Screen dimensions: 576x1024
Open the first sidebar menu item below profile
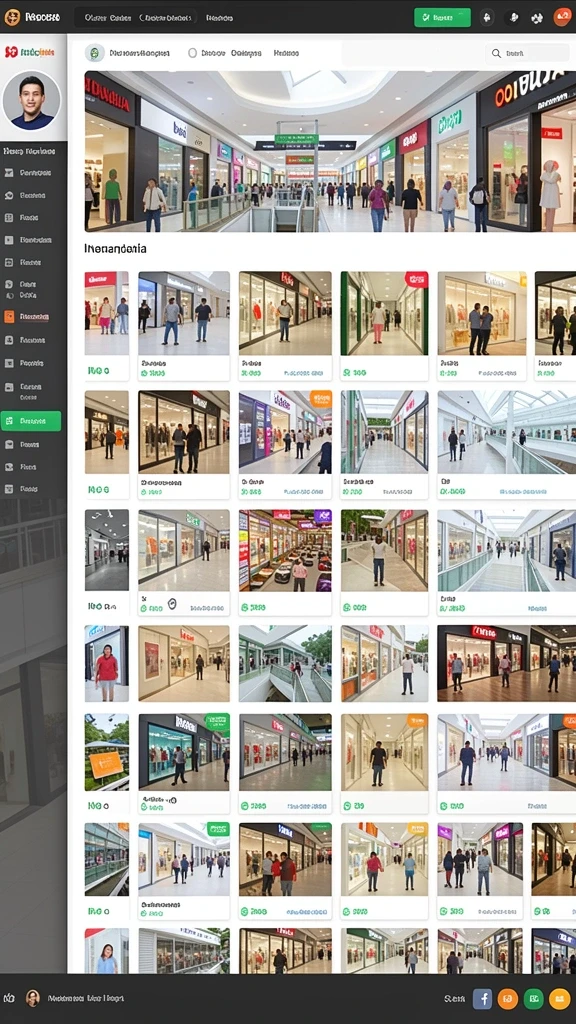tap(33, 173)
